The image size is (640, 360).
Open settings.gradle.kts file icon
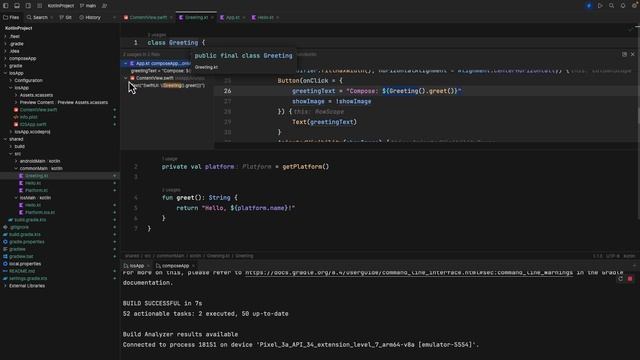coord(5,279)
